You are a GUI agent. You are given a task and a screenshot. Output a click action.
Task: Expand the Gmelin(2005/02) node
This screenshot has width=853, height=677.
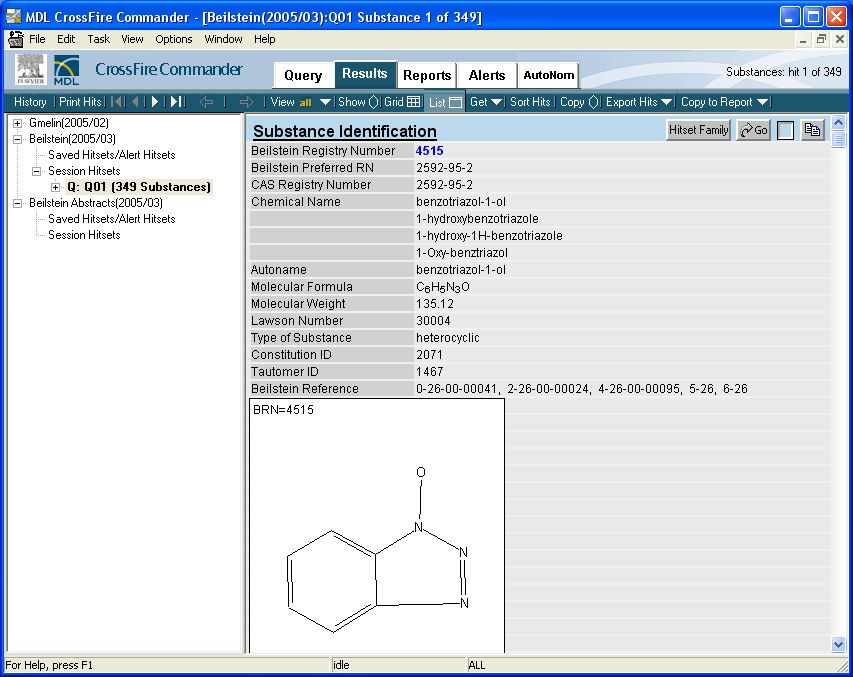point(17,123)
